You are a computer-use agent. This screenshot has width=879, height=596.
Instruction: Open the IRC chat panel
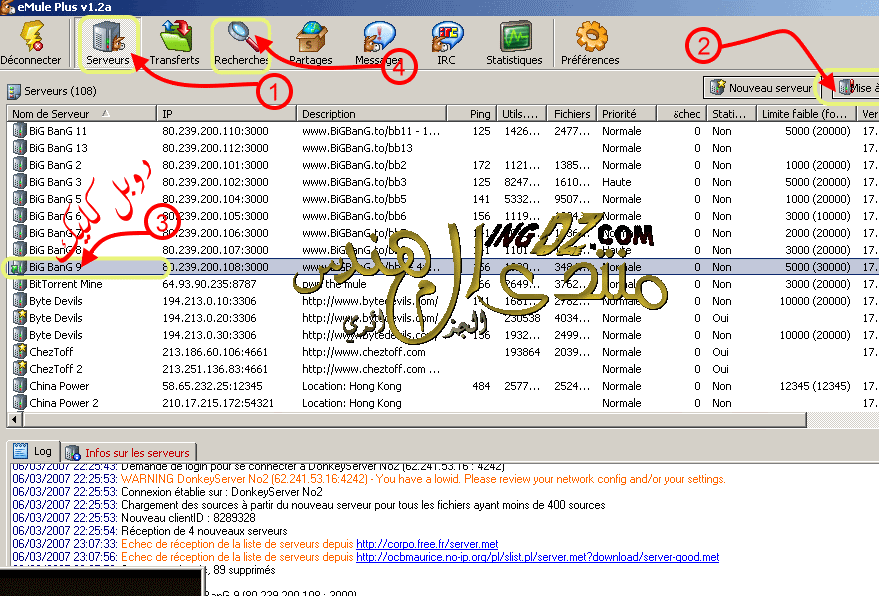[x=446, y=43]
